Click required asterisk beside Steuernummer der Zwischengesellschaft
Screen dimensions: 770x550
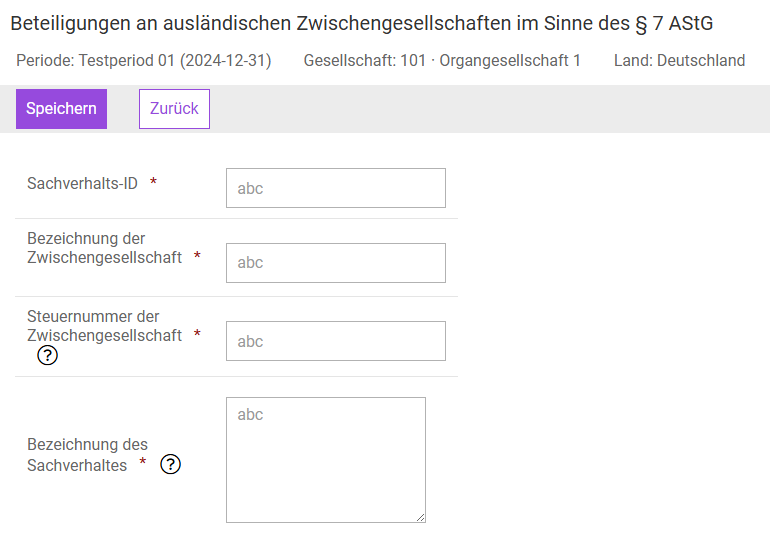(x=197, y=334)
